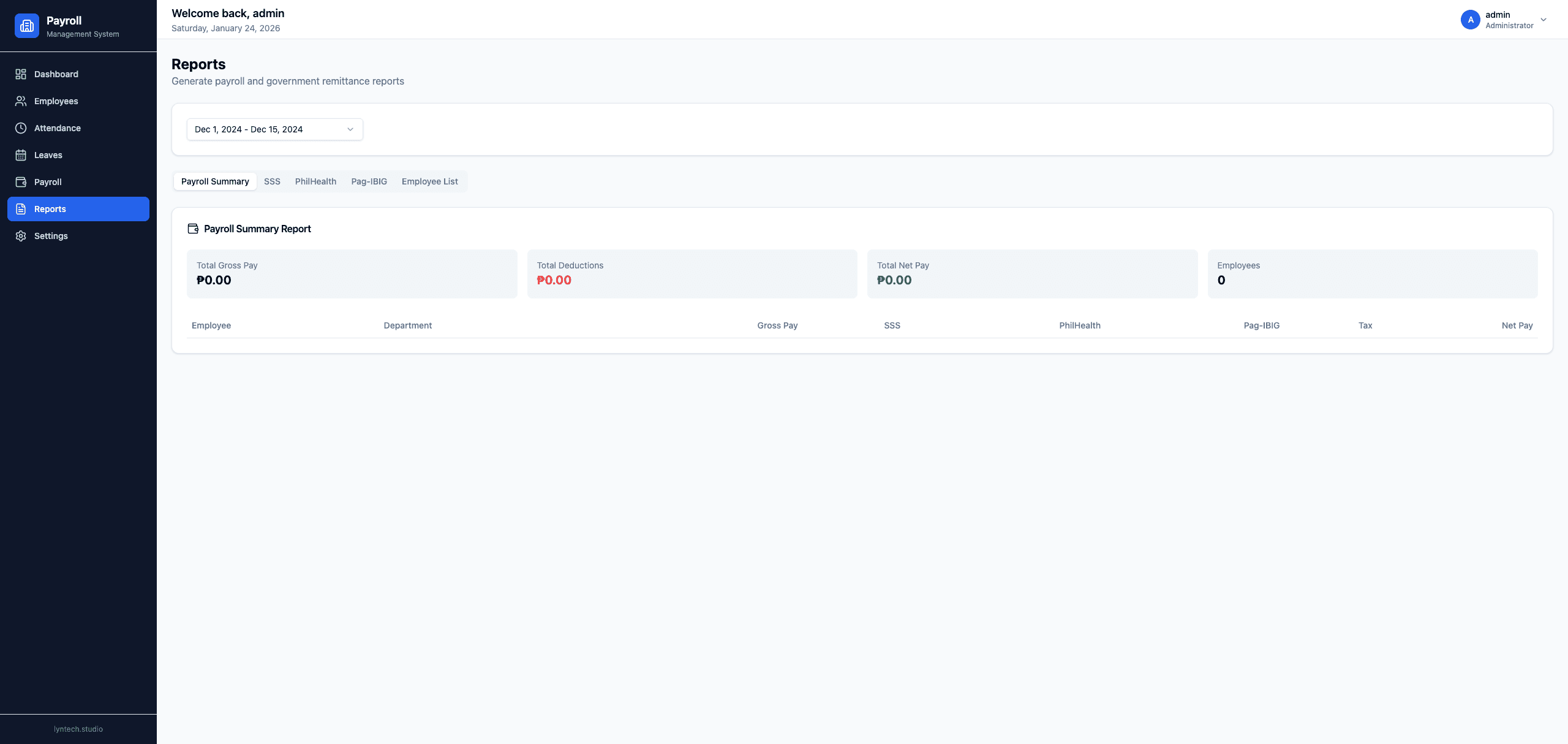The image size is (1568, 744).
Task: Click the Payroll app logo icon
Action: click(27, 26)
